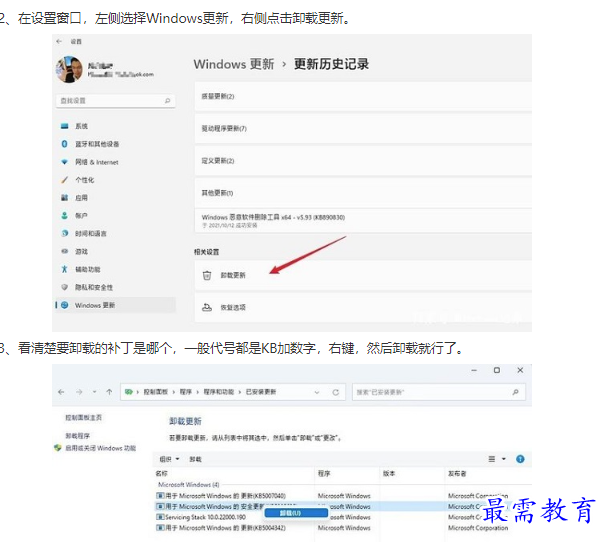The width and height of the screenshot is (604, 542).
Task: Click the refresh icon in address bar
Action: 336,392
